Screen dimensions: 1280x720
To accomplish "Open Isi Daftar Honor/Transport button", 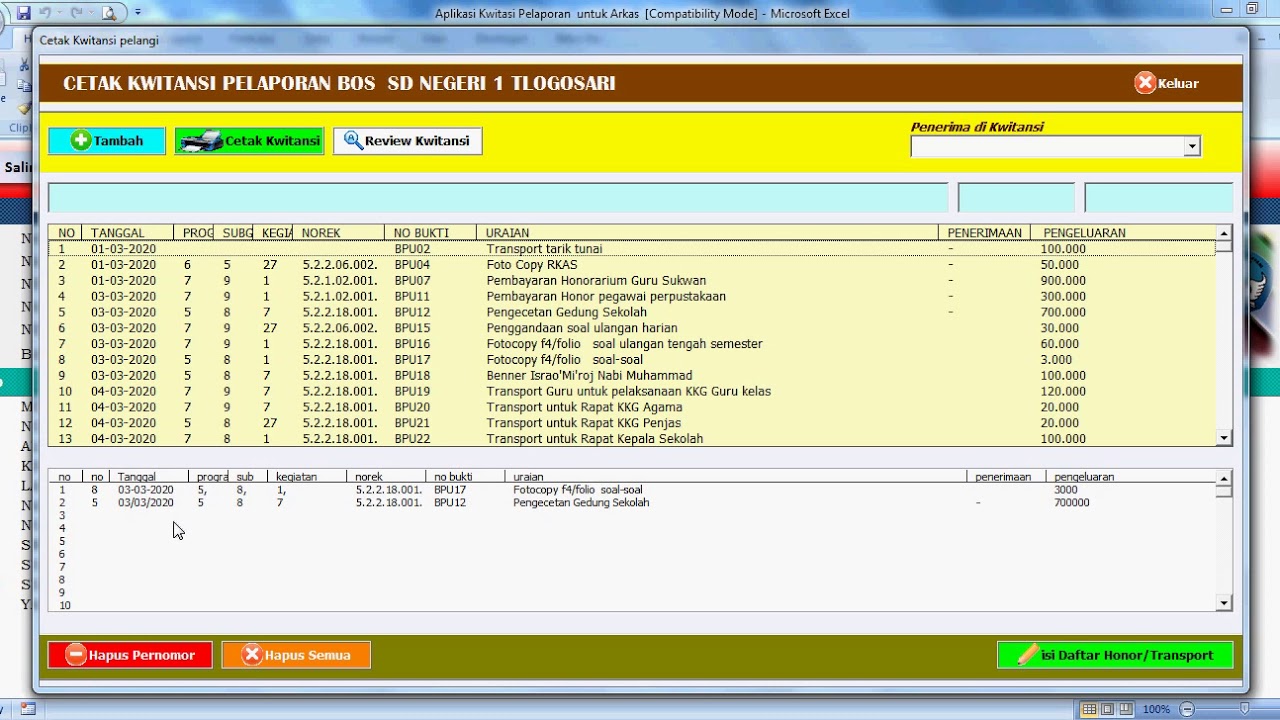I will tap(1115, 655).
